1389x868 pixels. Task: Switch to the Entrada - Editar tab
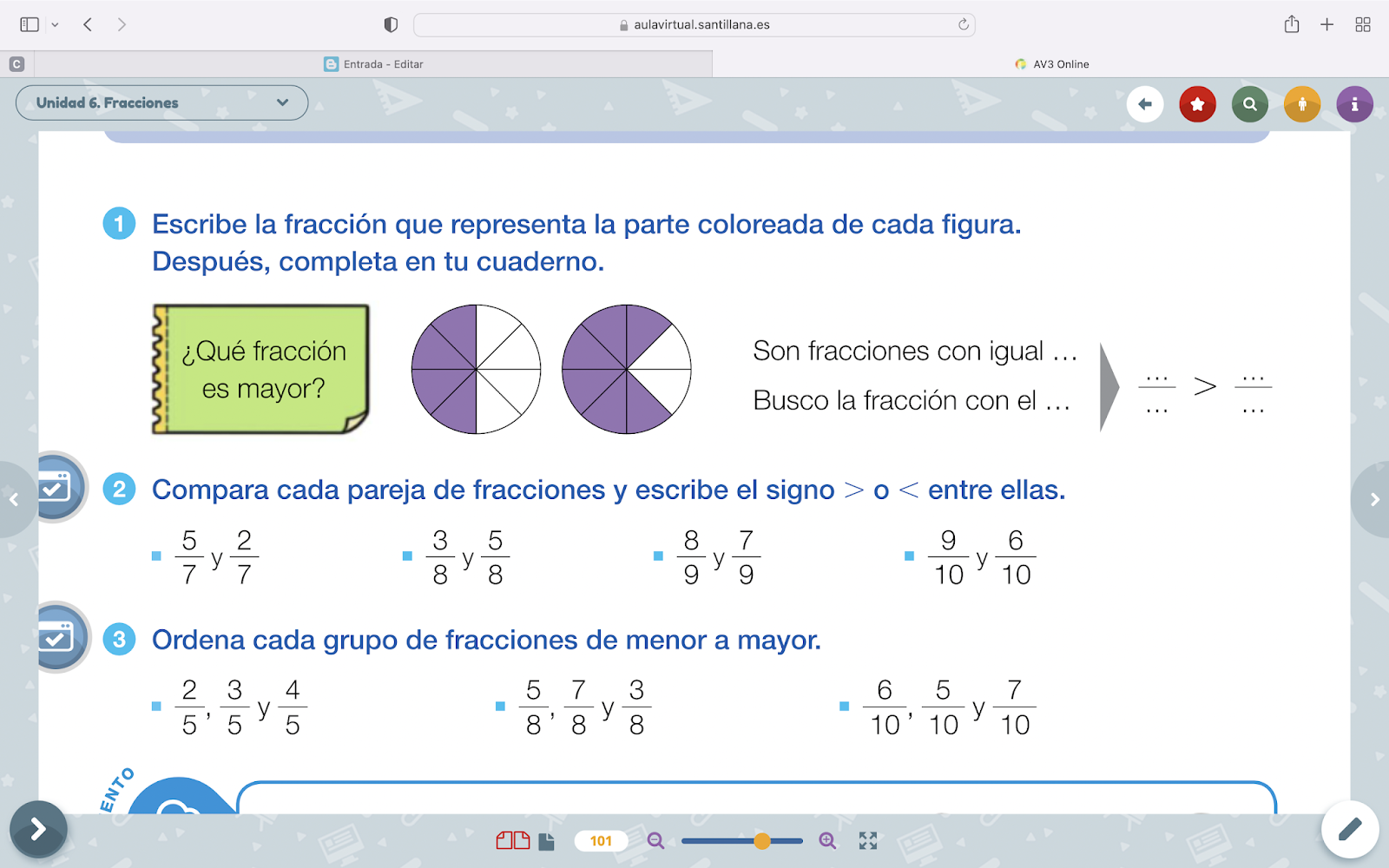click(x=373, y=63)
